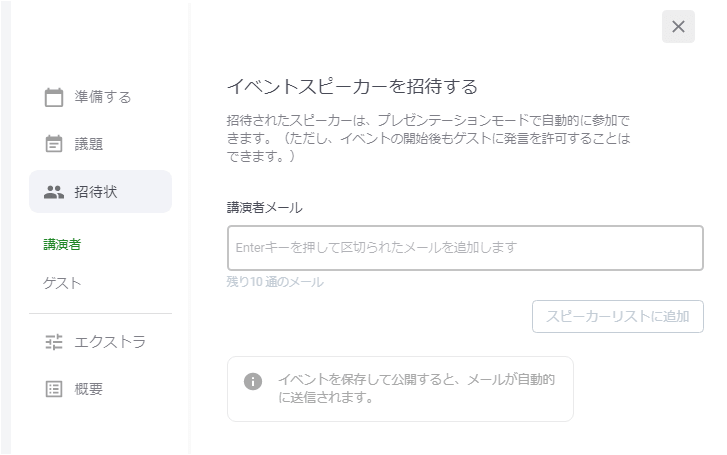
Task: Click the 残り10通のメール counter text
Action: (x=275, y=282)
